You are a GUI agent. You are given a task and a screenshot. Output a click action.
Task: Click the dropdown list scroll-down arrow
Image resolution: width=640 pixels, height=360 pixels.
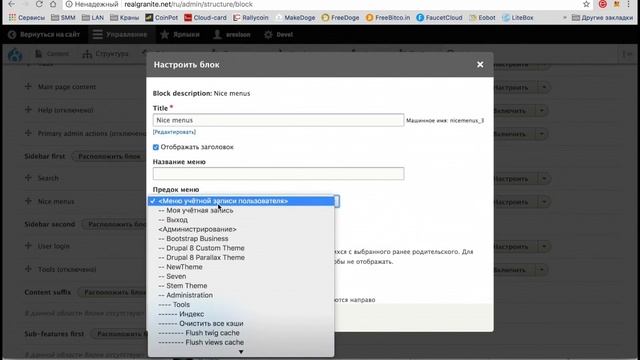[x=241, y=352]
